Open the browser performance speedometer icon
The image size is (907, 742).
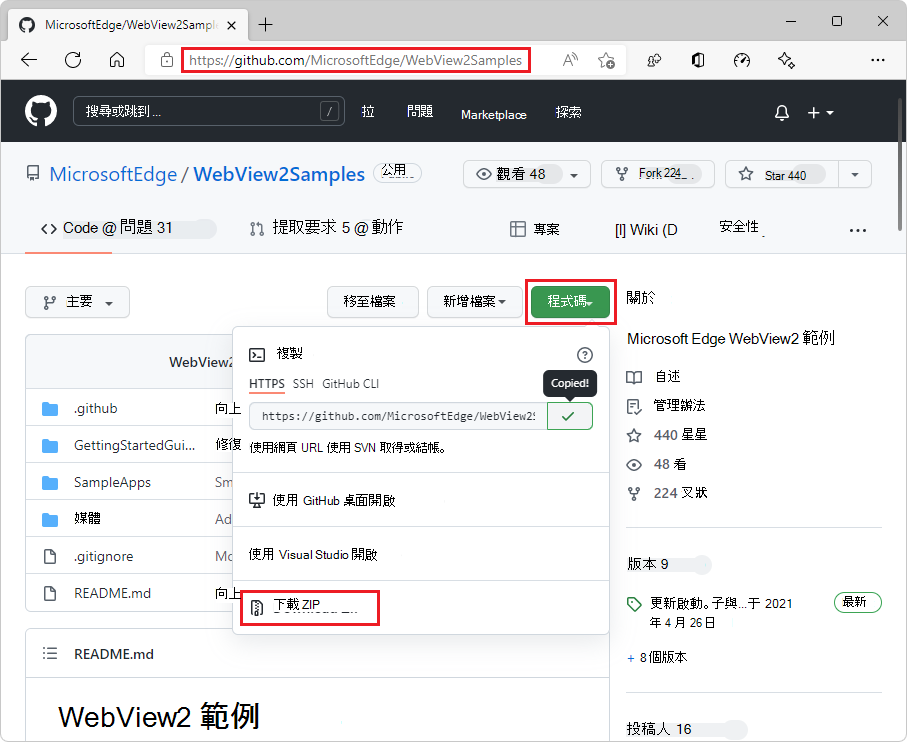tap(741, 60)
